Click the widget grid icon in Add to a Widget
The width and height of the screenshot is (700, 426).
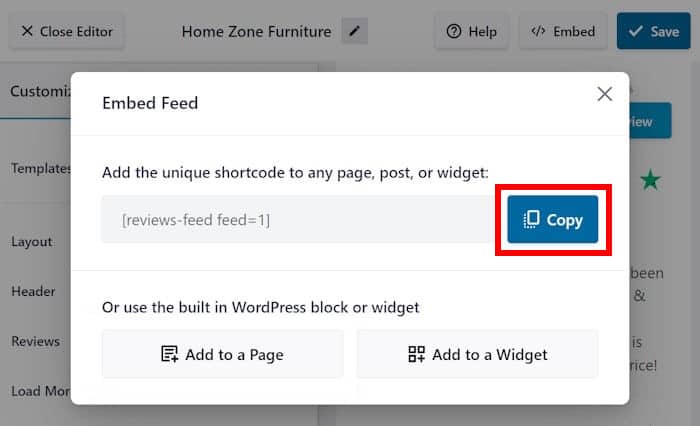pyautogui.click(x=417, y=354)
